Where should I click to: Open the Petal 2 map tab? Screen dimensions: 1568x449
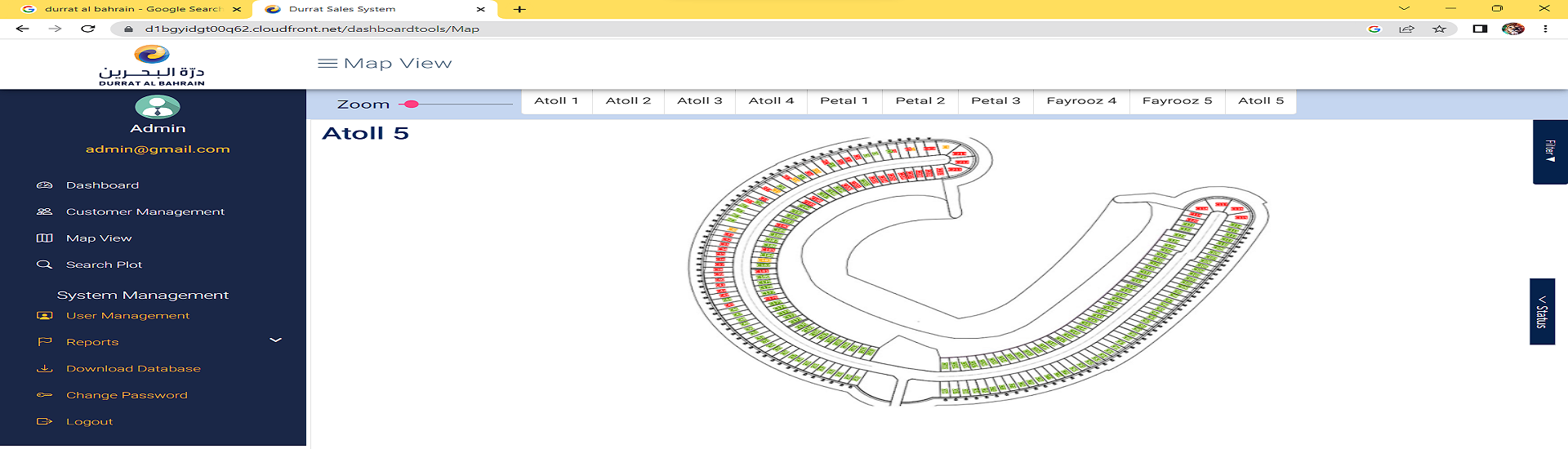click(920, 101)
